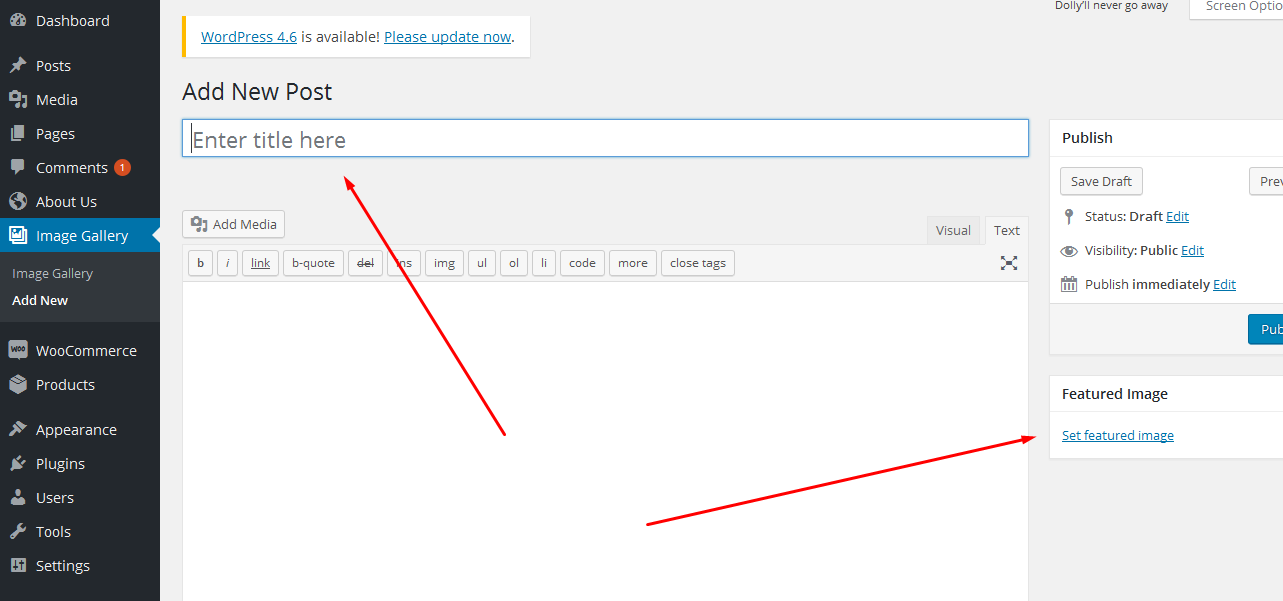The width and height of the screenshot is (1283, 601).
Task: Edit the Publish immediately schedule
Action: 1224,285
